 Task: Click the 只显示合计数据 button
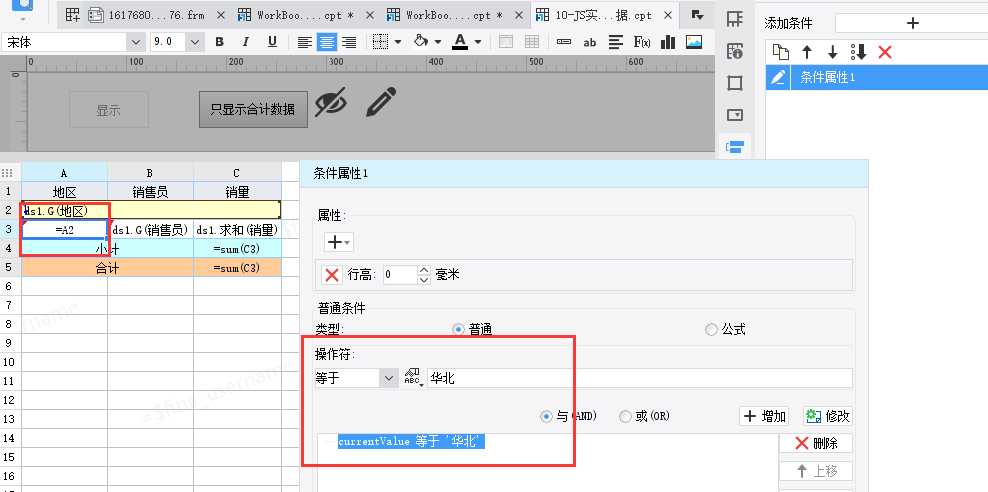pos(253,109)
